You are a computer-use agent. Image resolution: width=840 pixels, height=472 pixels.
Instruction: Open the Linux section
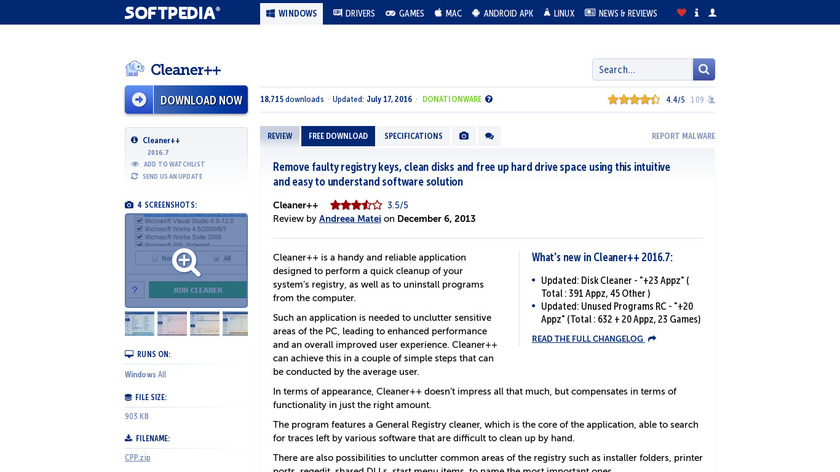(559, 13)
